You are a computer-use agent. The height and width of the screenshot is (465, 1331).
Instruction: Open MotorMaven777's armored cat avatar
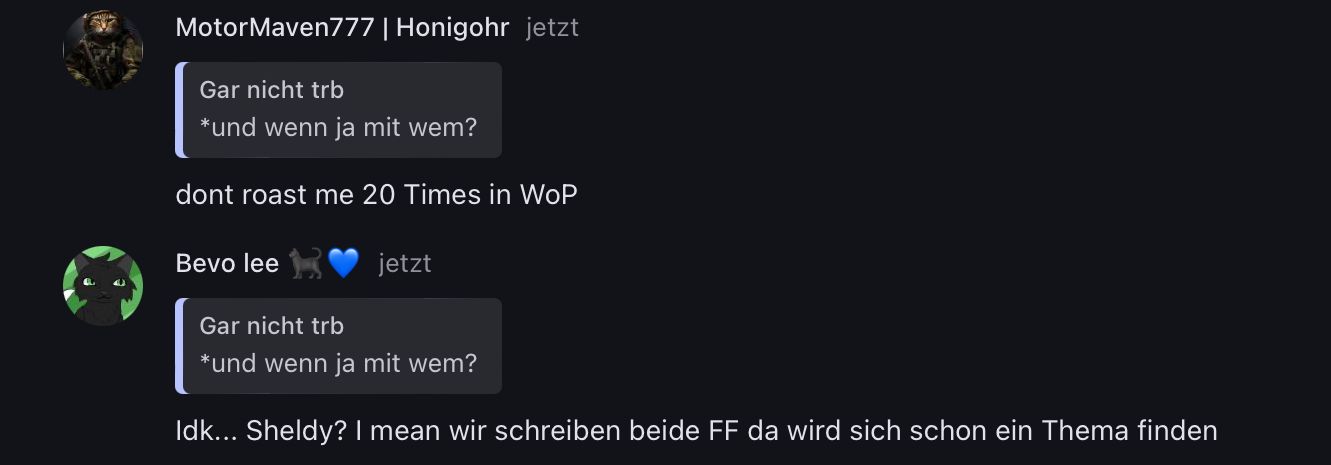(x=103, y=49)
